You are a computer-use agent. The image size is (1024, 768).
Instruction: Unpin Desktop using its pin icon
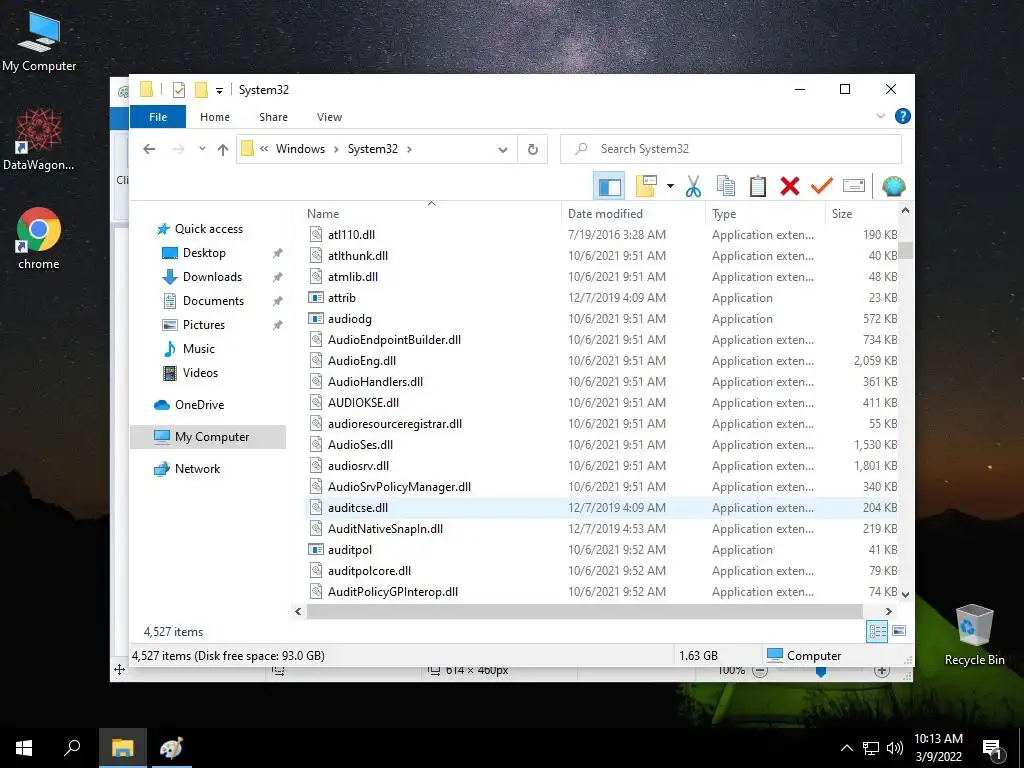(278, 253)
